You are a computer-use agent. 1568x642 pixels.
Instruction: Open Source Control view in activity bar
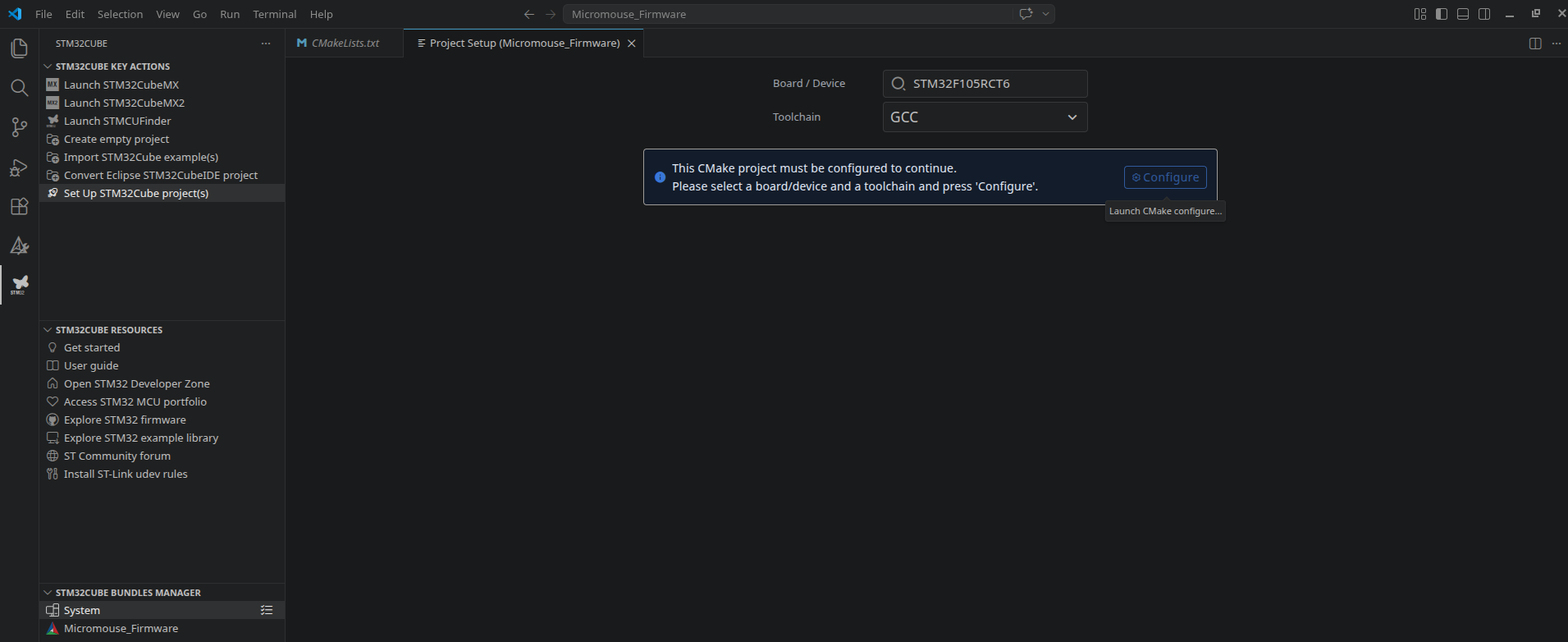19,127
